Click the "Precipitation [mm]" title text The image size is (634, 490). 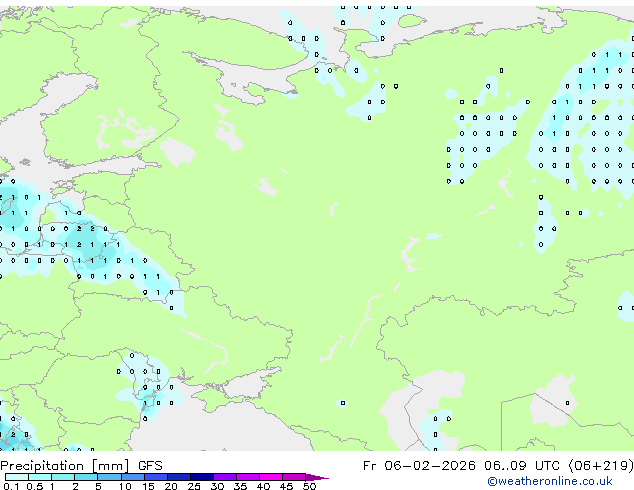tap(65, 466)
